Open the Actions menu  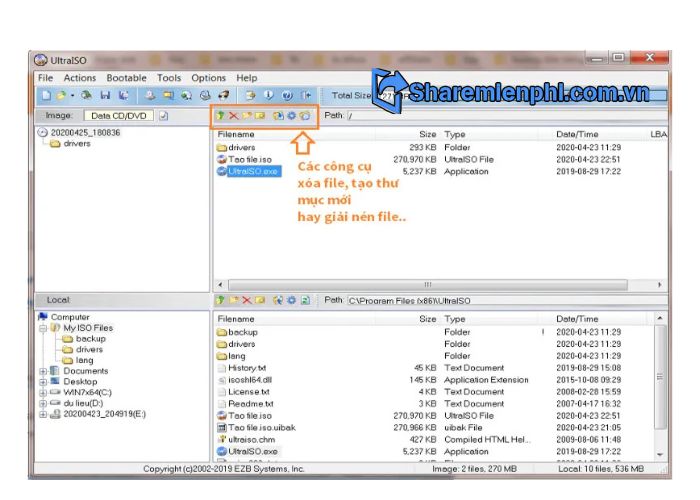80,78
